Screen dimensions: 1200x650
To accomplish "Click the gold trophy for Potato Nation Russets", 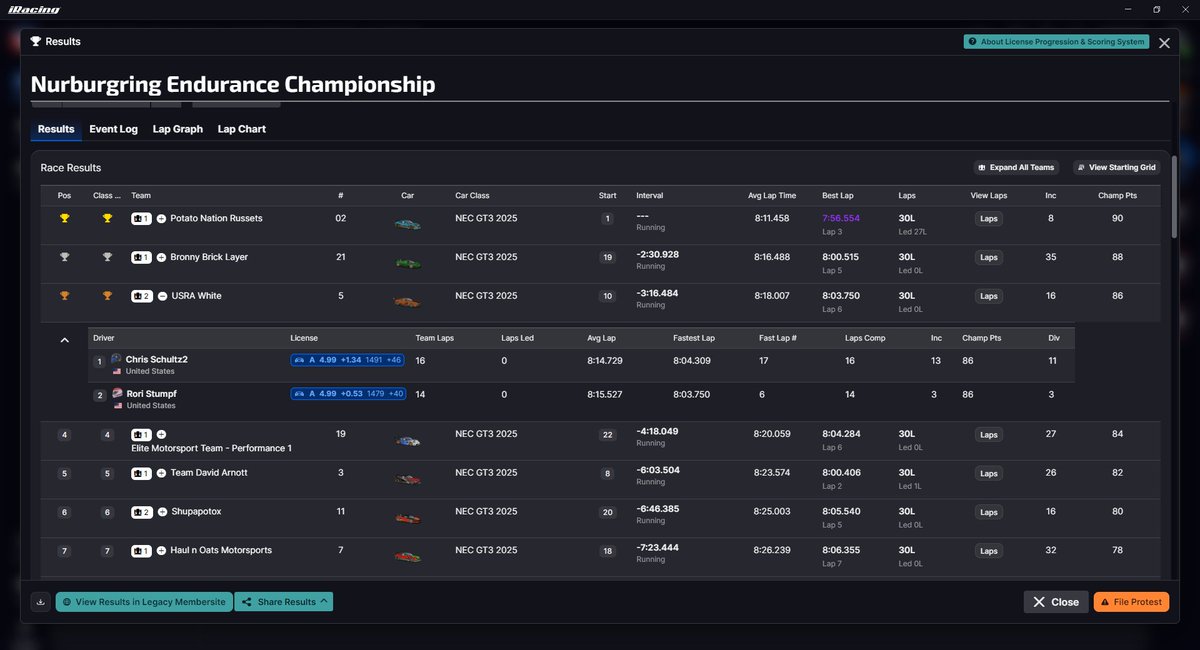I will (x=65, y=218).
